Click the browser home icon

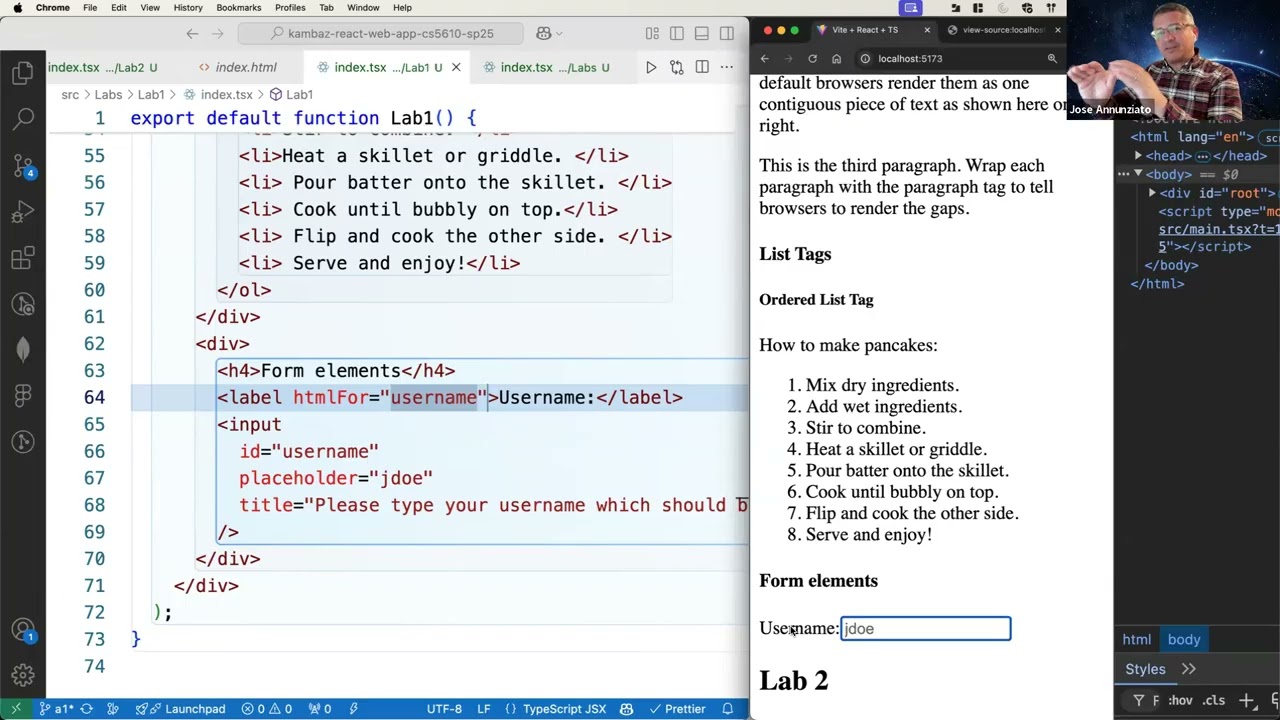(x=837, y=58)
